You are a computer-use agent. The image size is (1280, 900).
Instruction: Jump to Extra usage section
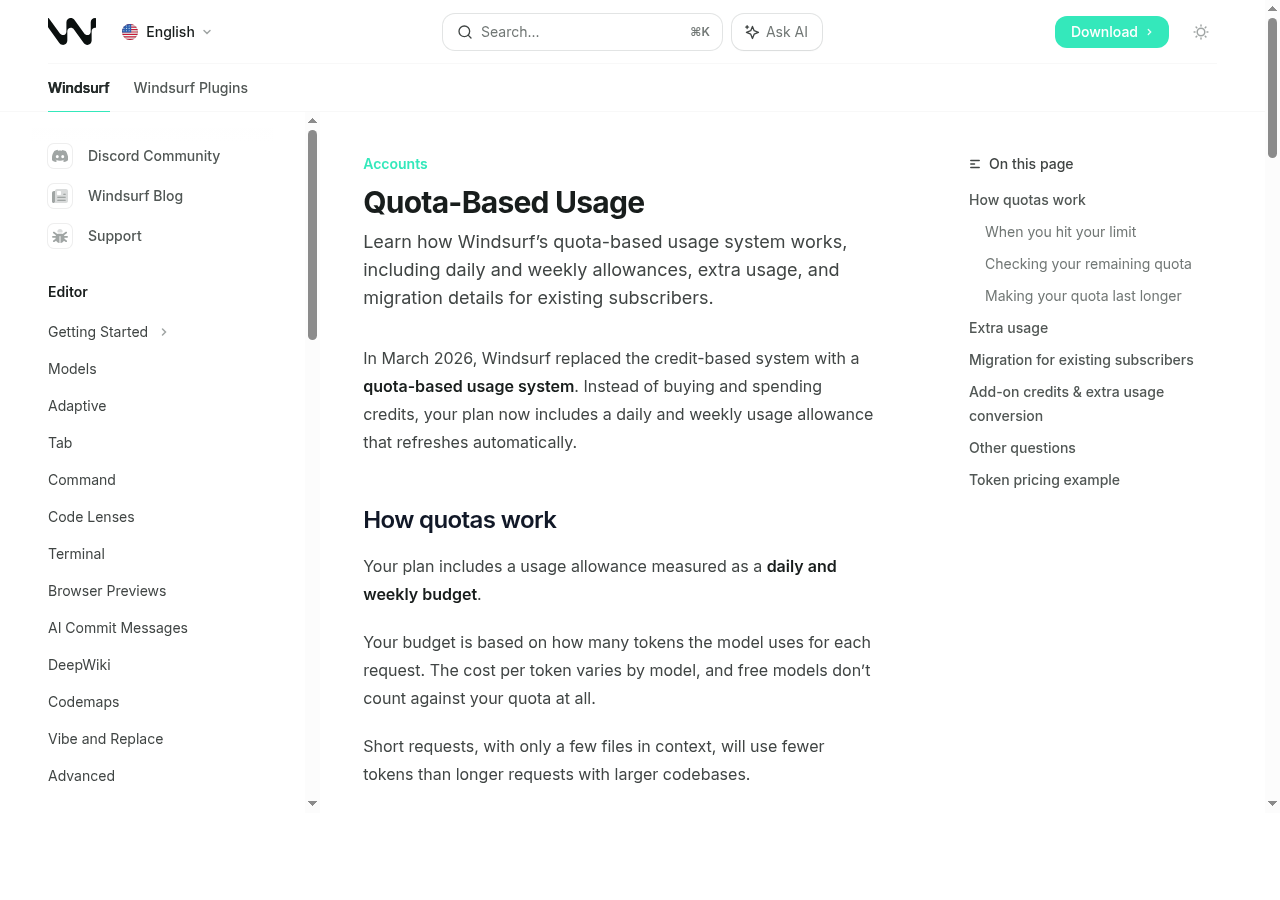(1008, 328)
